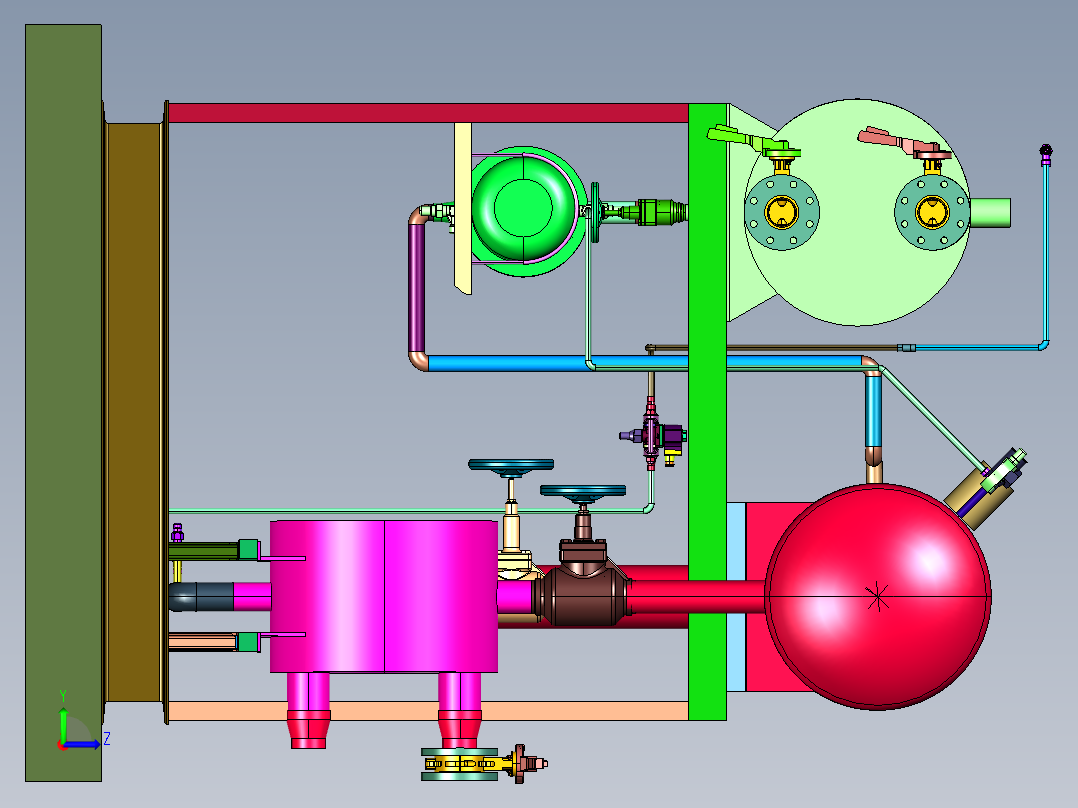The width and height of the screenshot is (1078, 808).
Task: Select the purple fitting atop the cyan tube
Action: click(x=1046, y=155)
